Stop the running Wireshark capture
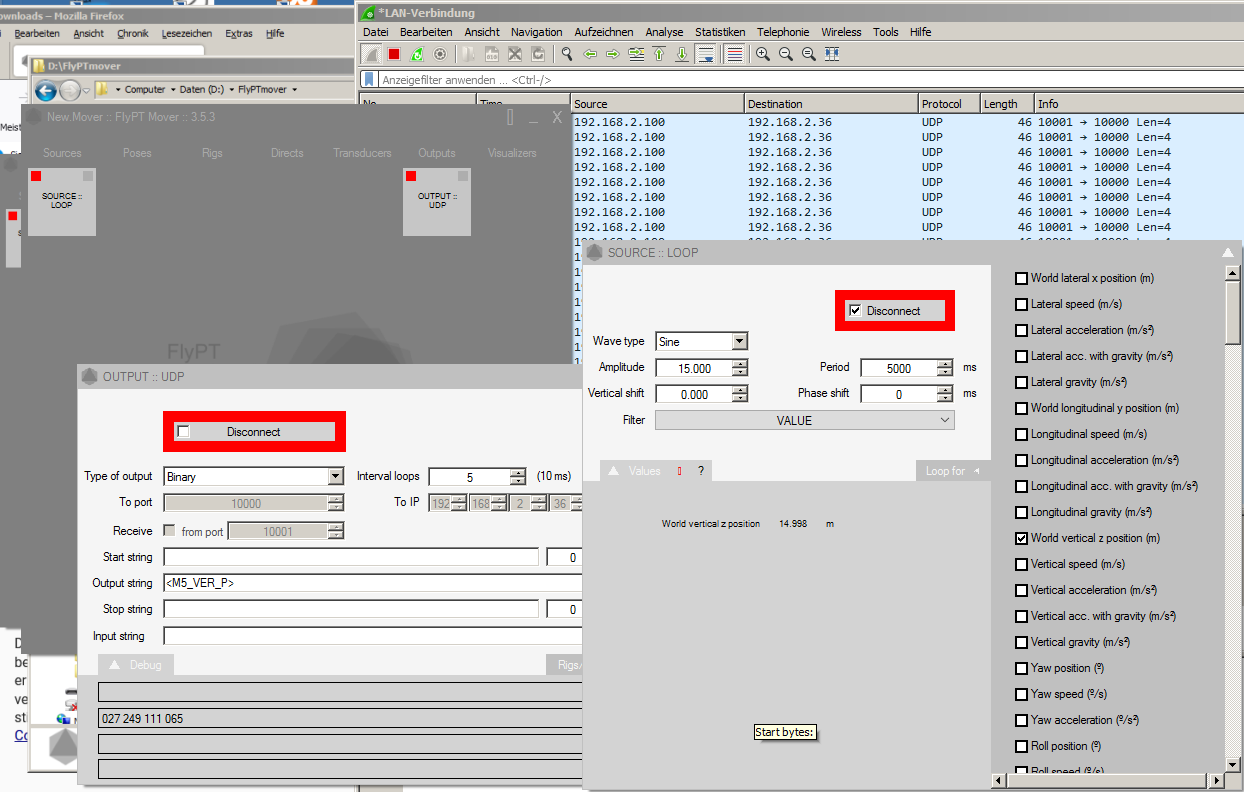 click(x=394, y=54)
